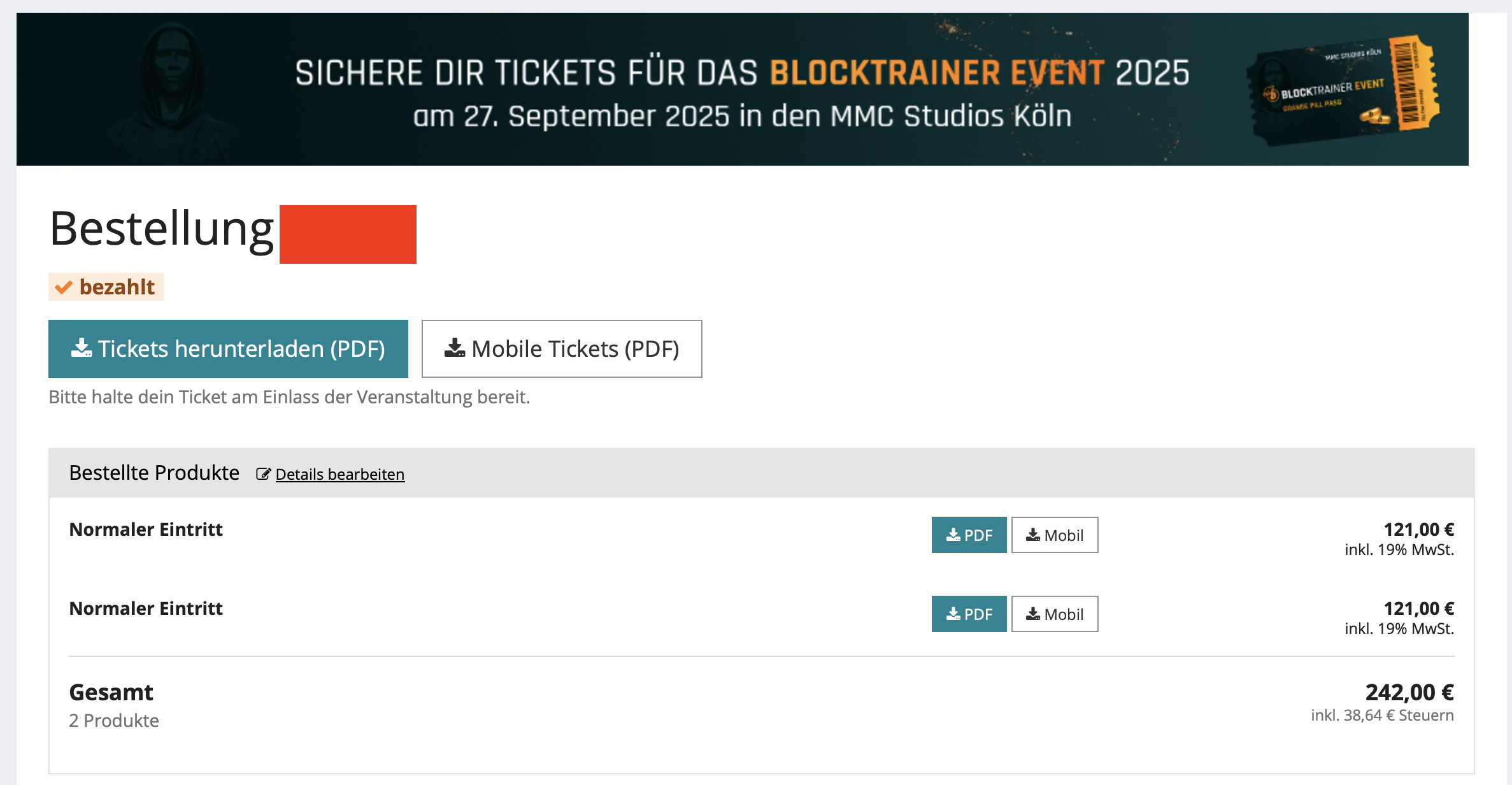Image resolution: width=1512 pixels, height=785 pixels.
Task: Select the Bestellte Produkte section header
Action: point(154,473)
